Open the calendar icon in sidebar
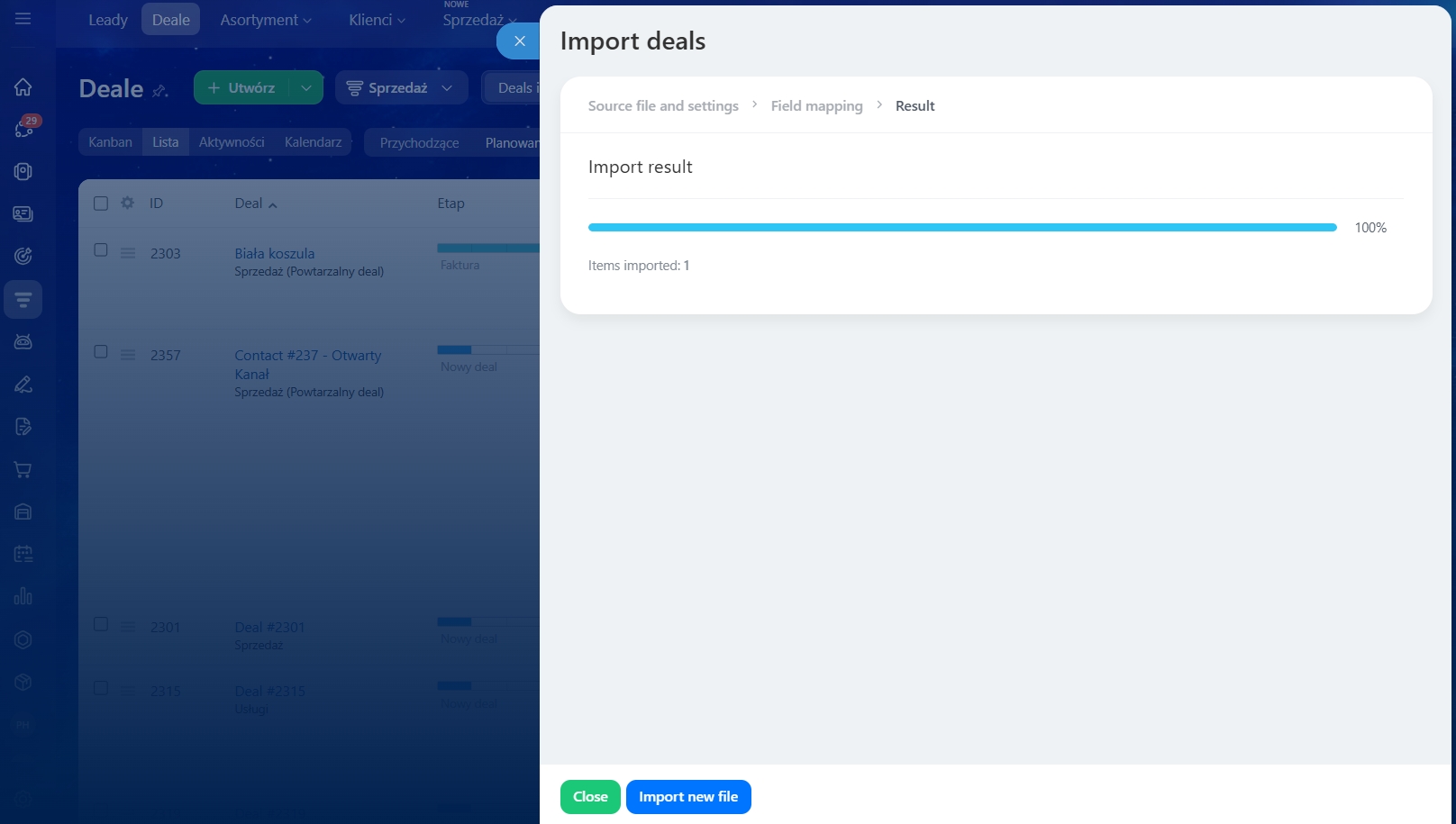1456x824 pixels. click(23, 554)
